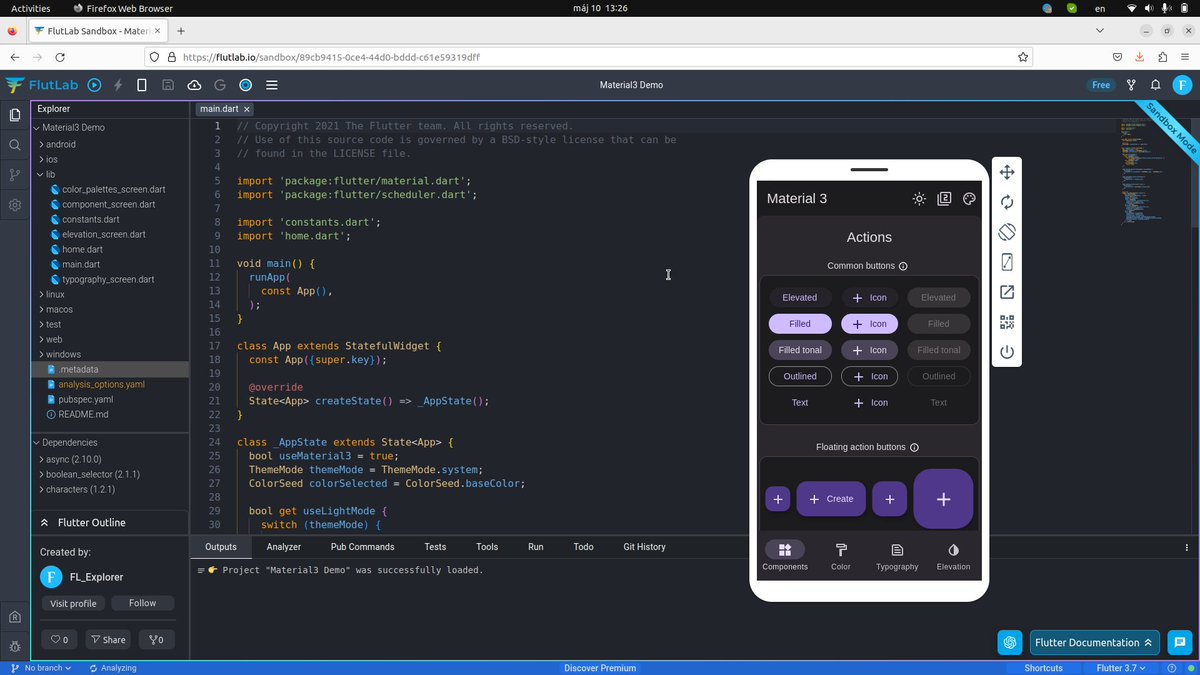Image resolution: width=1200 pixels, height=675 pixels.
Task: Click the Google G icon in toolbar
Action: click(x=220, y=85)
